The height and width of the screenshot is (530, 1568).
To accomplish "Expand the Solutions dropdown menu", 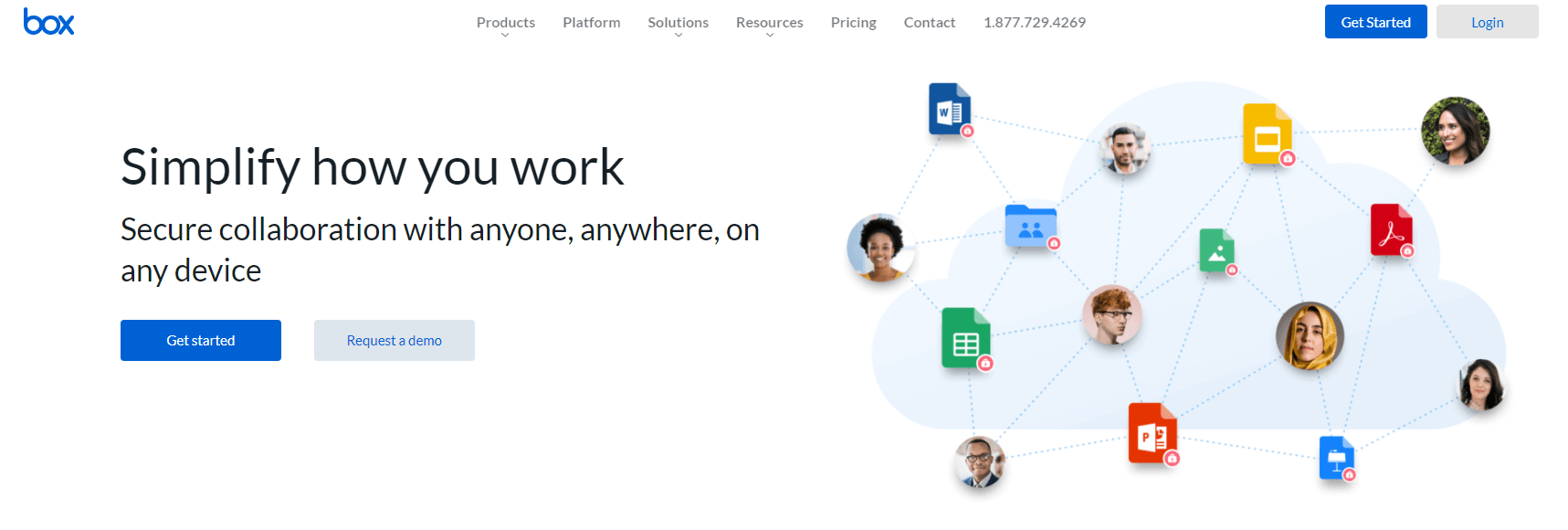I will (678, 23).
